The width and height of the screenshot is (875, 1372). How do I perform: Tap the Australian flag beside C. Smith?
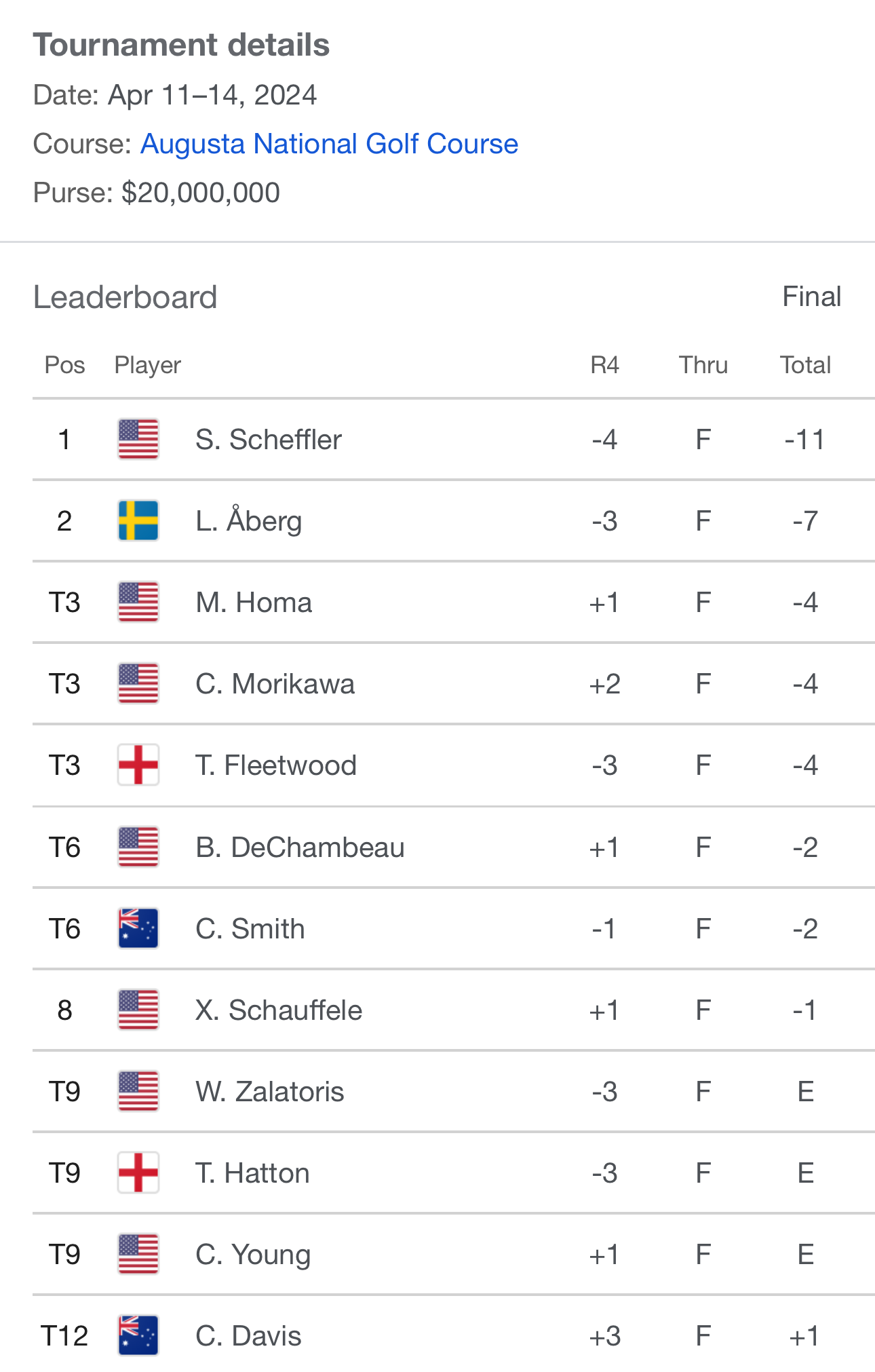(138, 928)
